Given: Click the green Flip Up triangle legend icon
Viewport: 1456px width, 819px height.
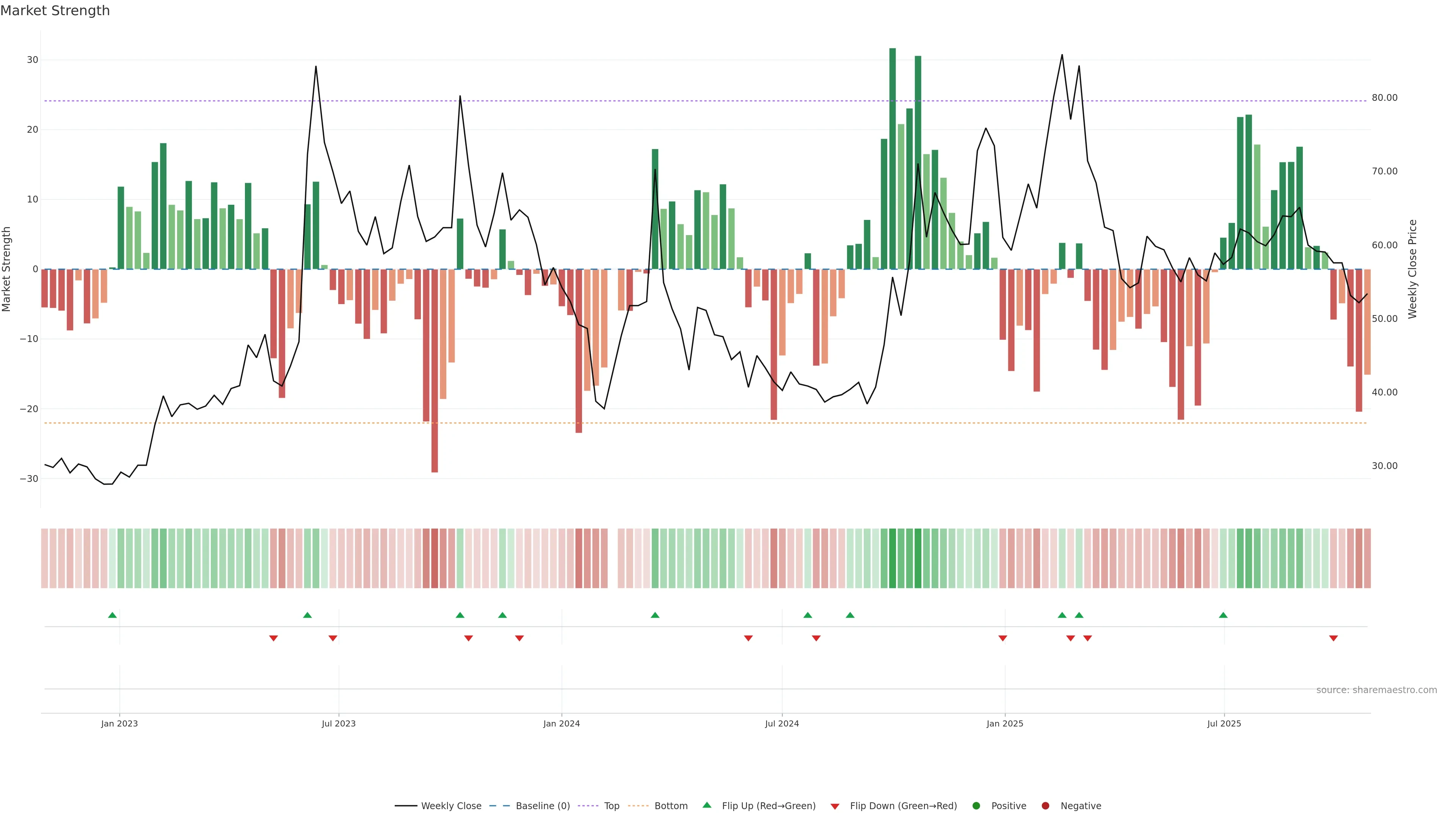Looking at the screenshot, I should pos(706,805).
